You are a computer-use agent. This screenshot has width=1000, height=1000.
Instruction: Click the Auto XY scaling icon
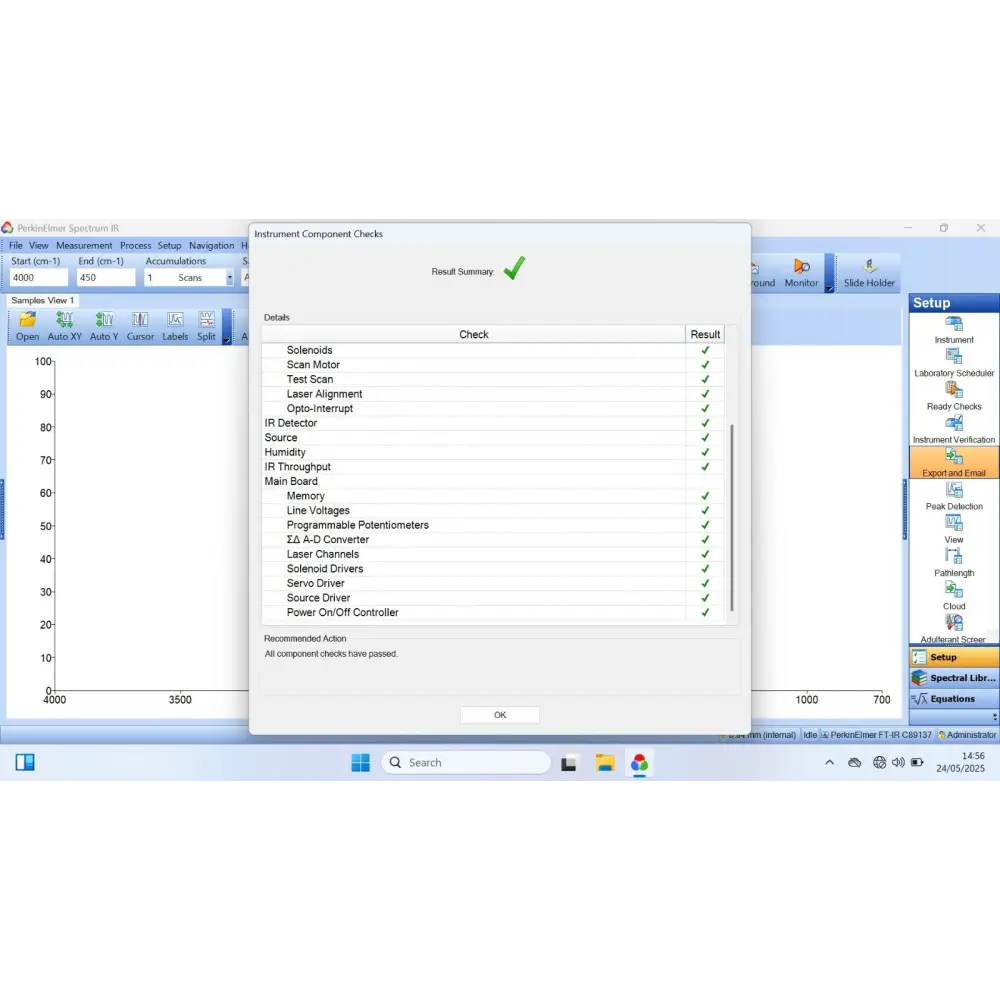pos(64,327)
